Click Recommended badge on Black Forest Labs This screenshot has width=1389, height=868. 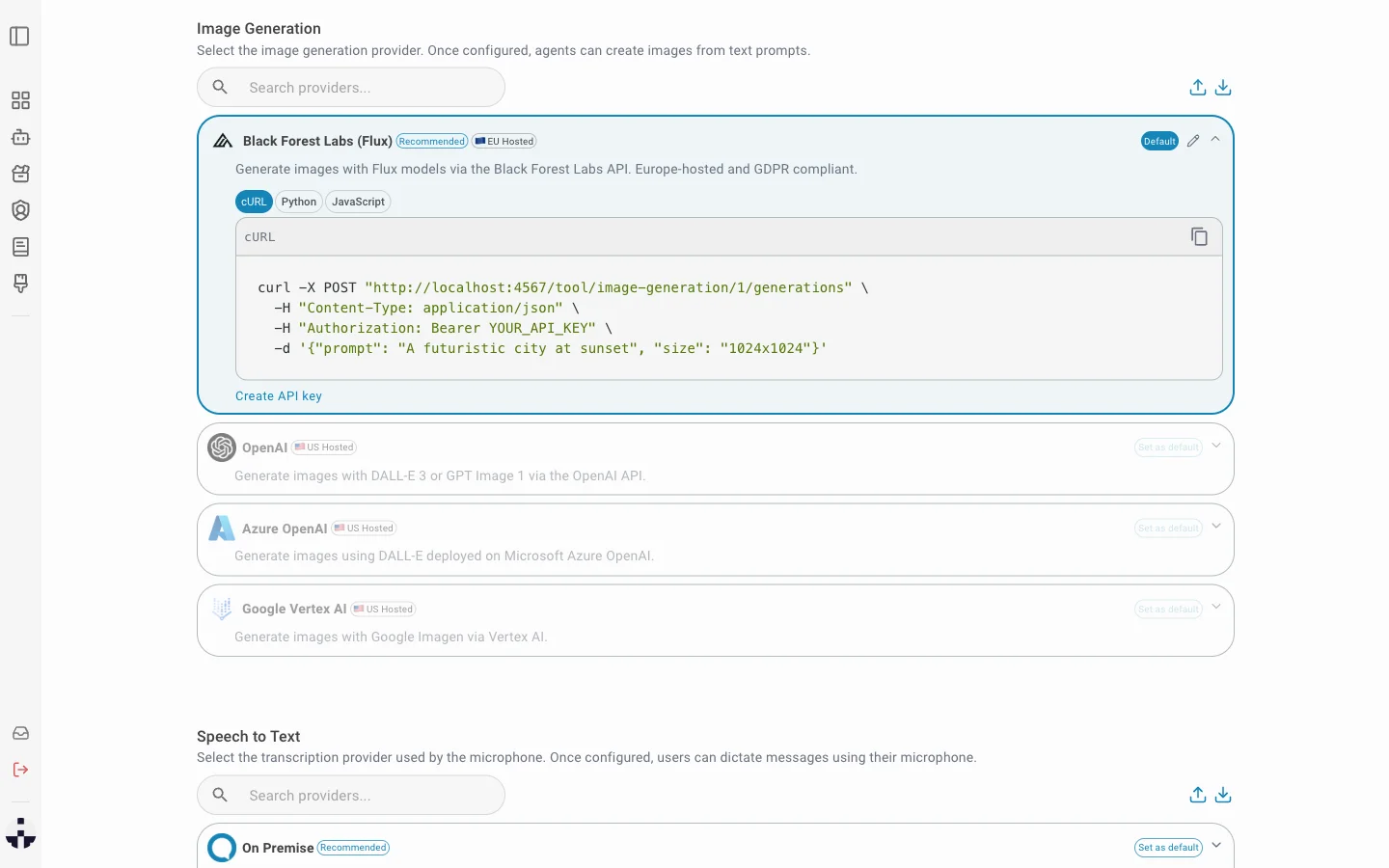tap(432, 141)
